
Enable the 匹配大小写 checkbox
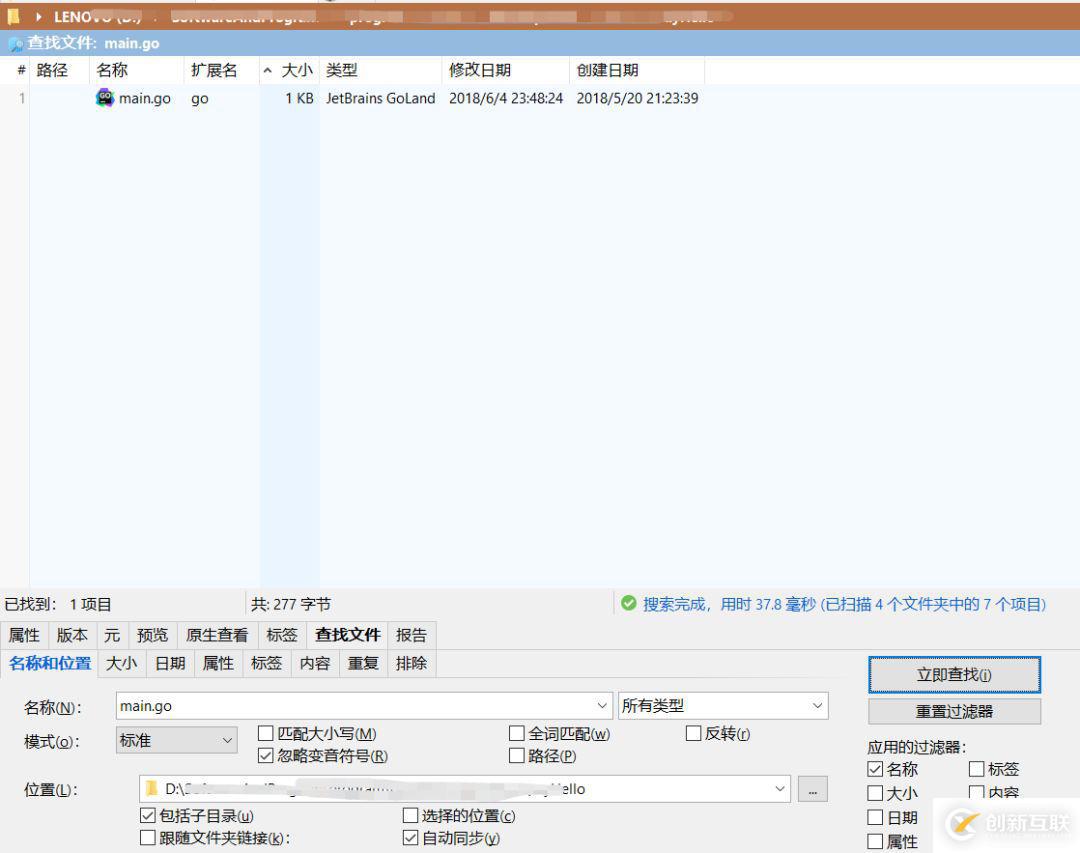265,733
